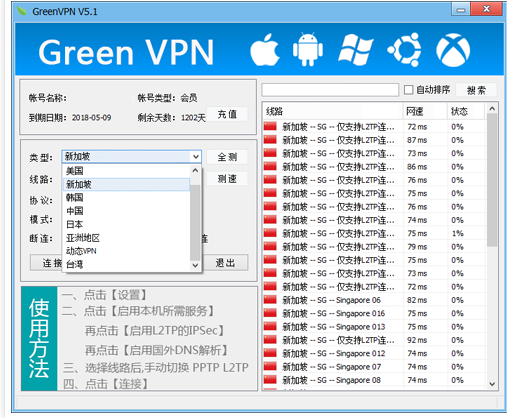The height and width of the screenshot is (418, 507).
Task: Click the 充值 recharge button
Action: (227, 114)
